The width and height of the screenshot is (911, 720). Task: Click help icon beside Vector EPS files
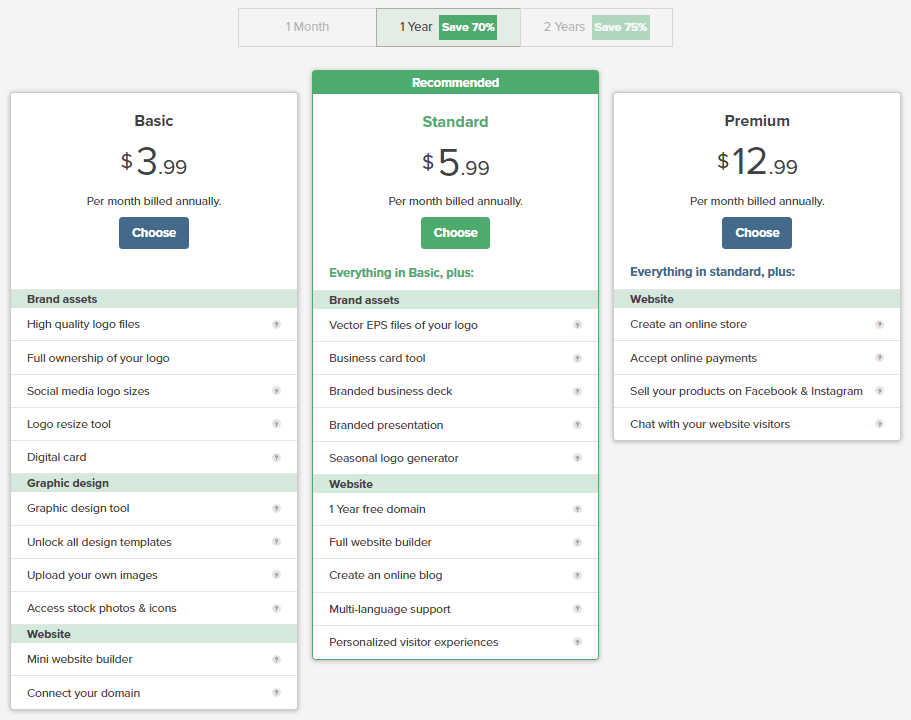click(x=577, y=325)
